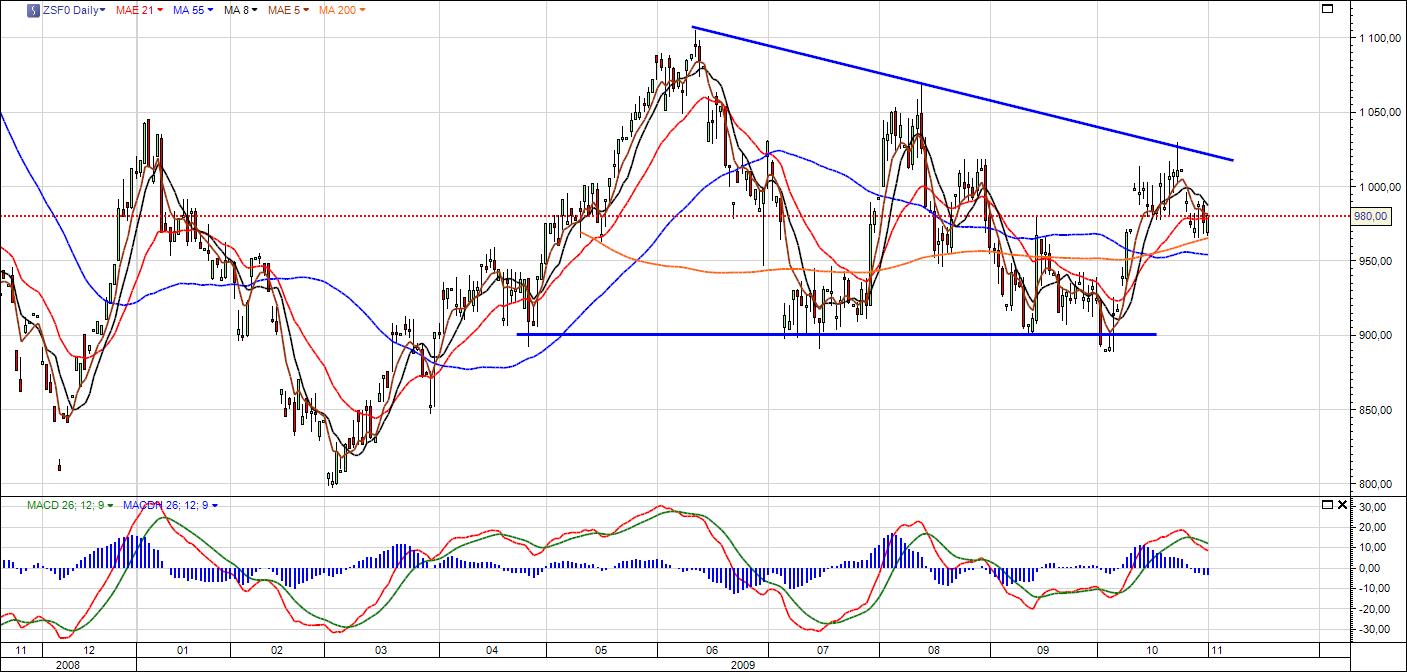The width and height of the screenshot is (1407, 672).
Task: Maximize the MACD indicator pane
Action: 1327,504
